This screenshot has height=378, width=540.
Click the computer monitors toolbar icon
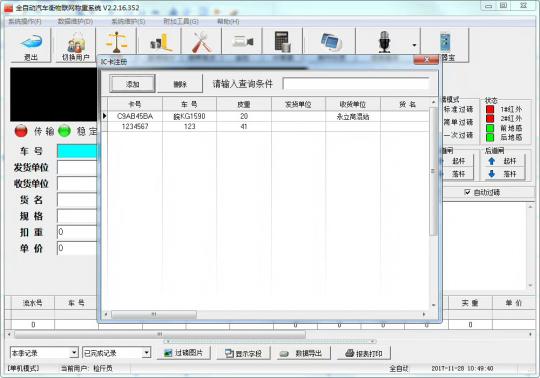click(x=331, y=42)
